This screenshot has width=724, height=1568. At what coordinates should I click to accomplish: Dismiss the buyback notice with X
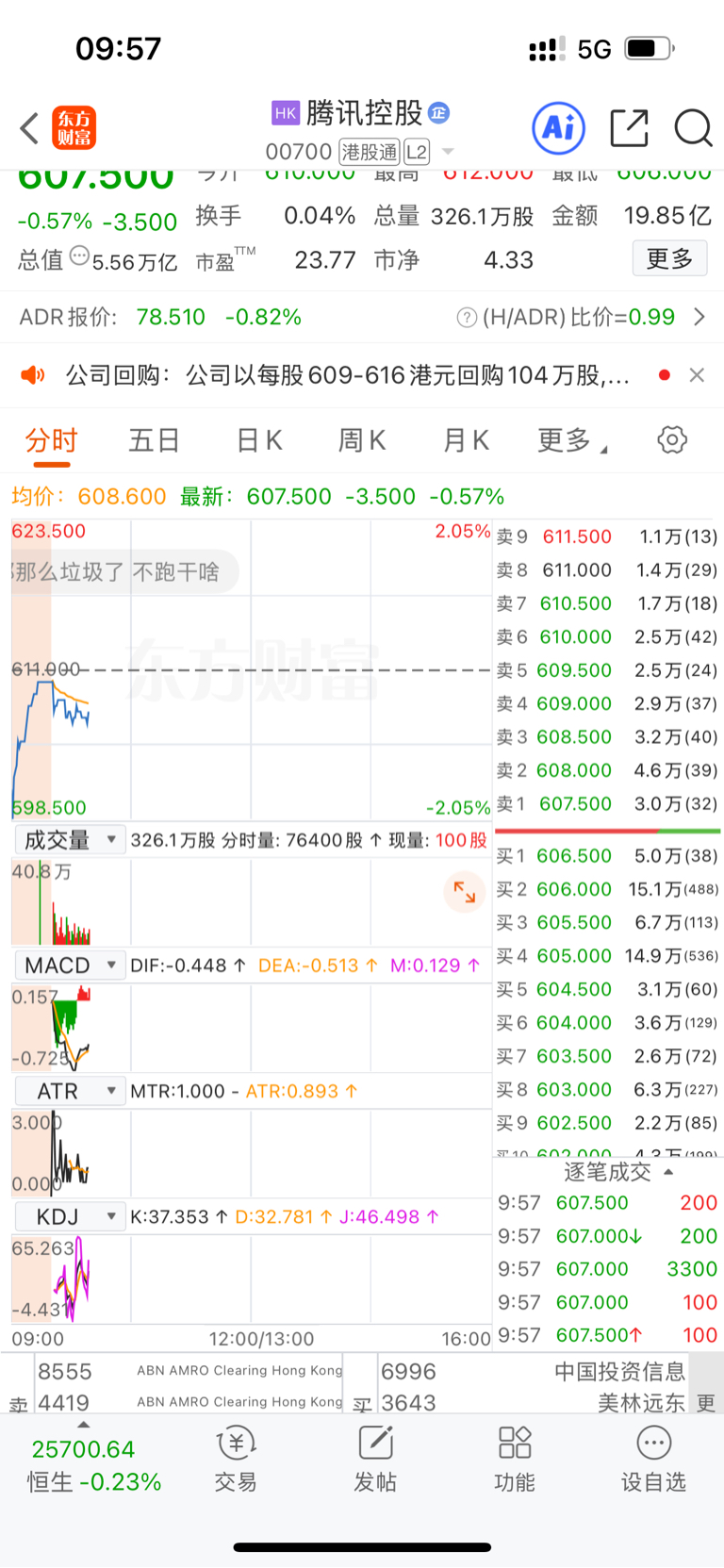(x=697, y=375)
